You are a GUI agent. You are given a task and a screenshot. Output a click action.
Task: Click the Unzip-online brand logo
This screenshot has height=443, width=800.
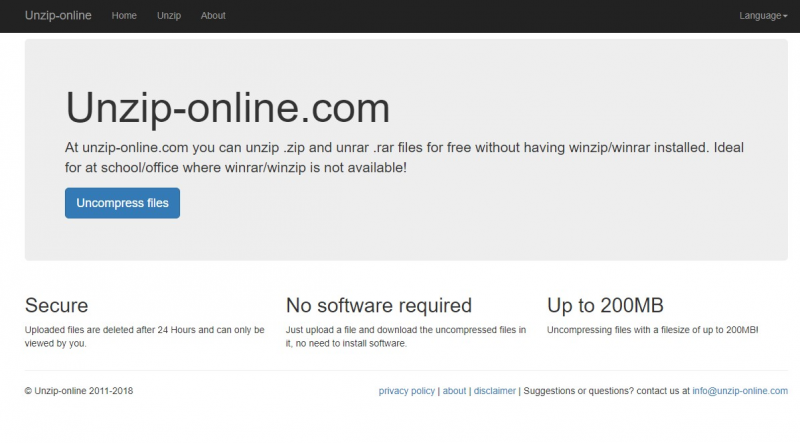coord(58,15)
